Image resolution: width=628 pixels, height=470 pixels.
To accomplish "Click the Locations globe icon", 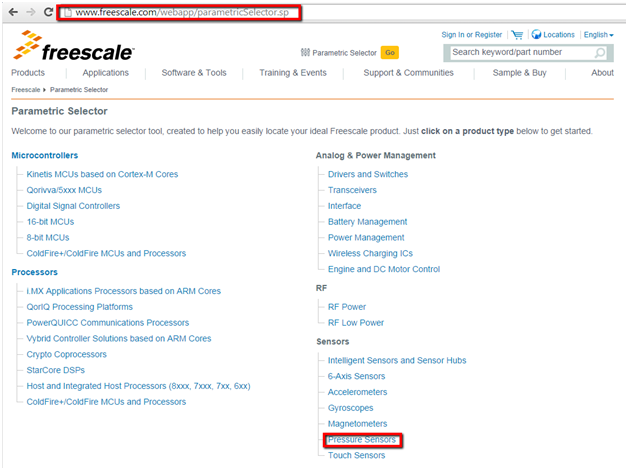I will click(537, 34).
